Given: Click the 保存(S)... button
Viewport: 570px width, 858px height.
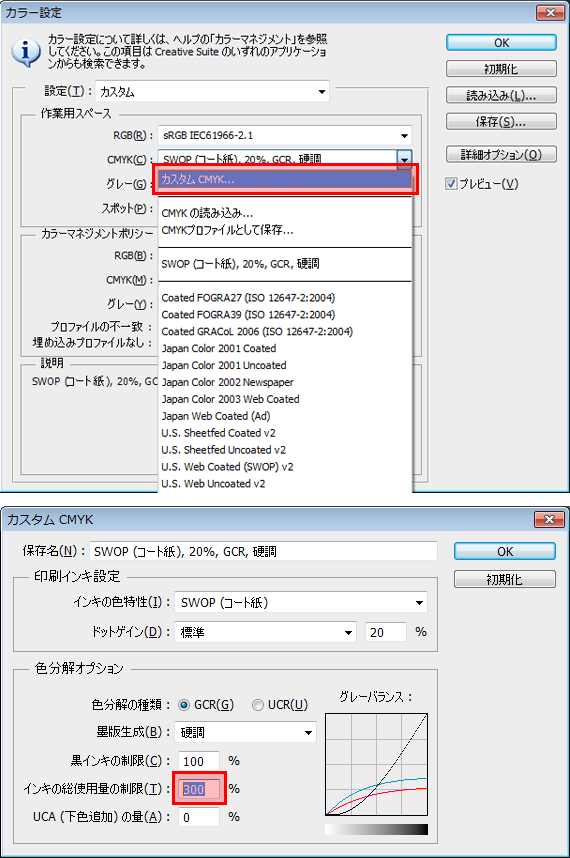Looking at the screenshot, I should point(502,121).
